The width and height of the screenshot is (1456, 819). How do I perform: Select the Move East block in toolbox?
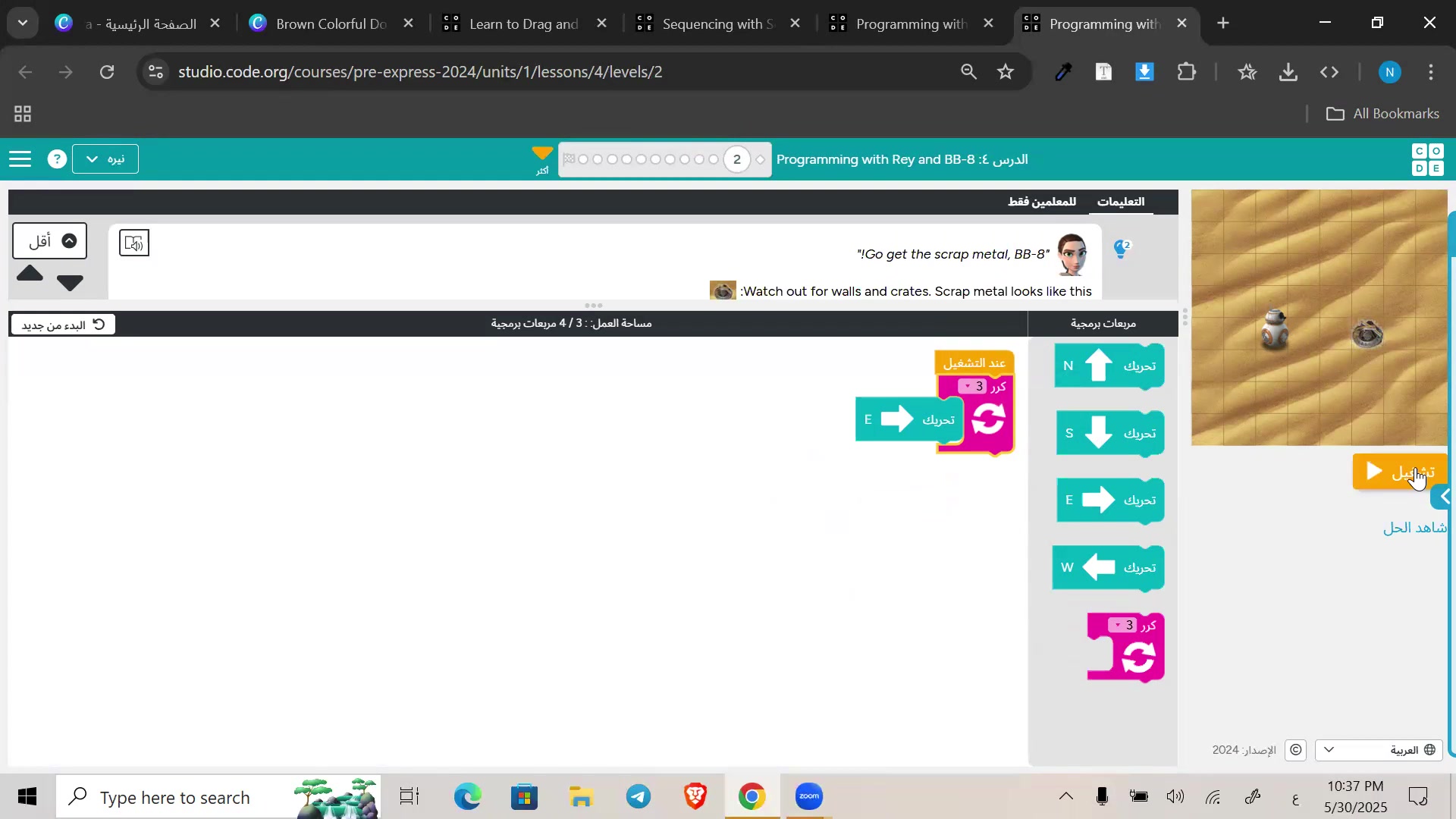tap(1110, 500)
